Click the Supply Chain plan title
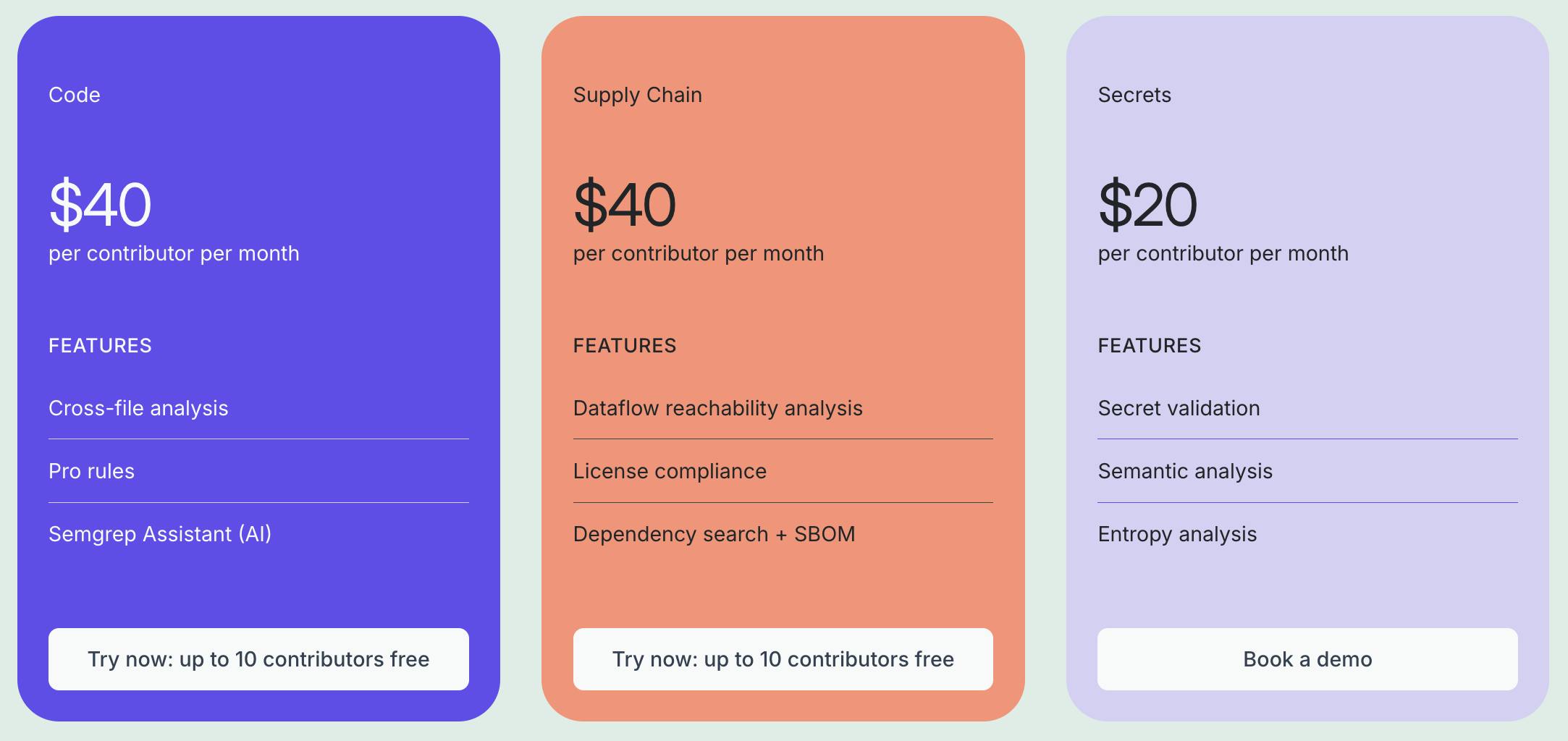Screen dimensions: 1568x741 pyautogui.click(x=637, y=95)
